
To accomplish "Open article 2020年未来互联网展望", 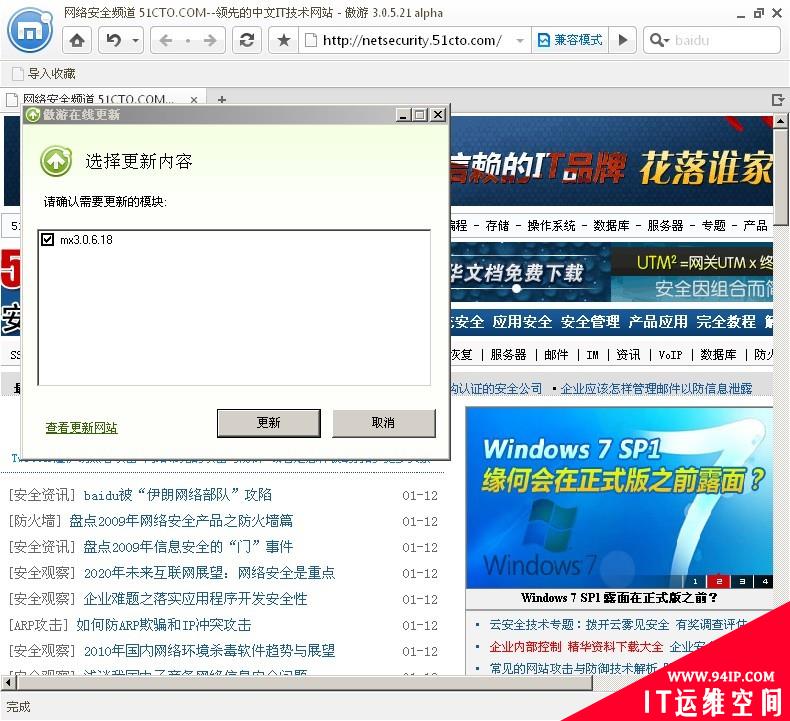I will [209, 573].
